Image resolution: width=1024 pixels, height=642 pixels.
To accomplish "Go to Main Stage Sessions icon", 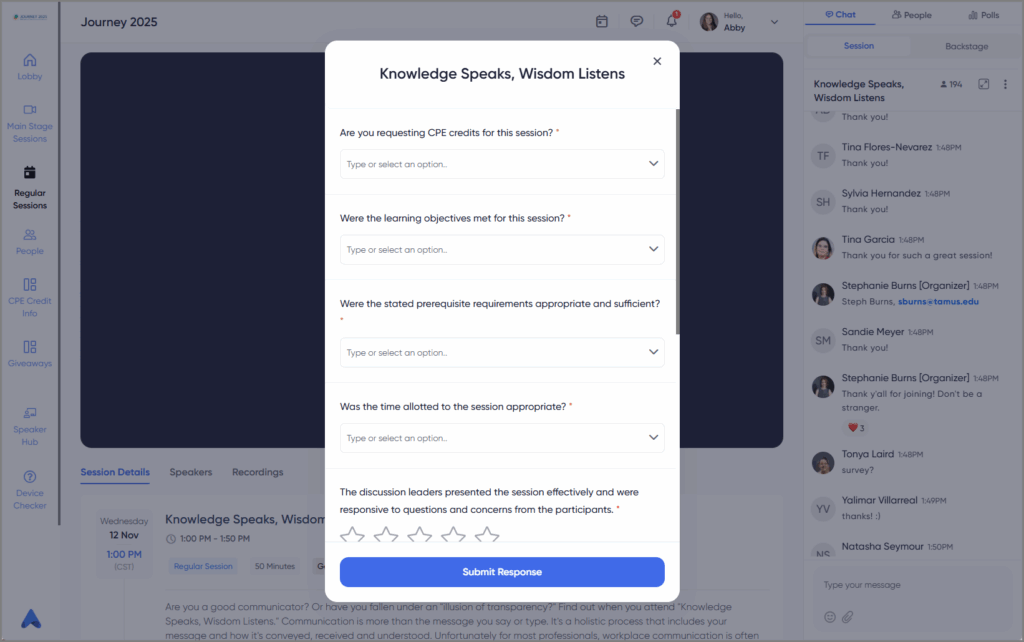I will coord(30,109).
